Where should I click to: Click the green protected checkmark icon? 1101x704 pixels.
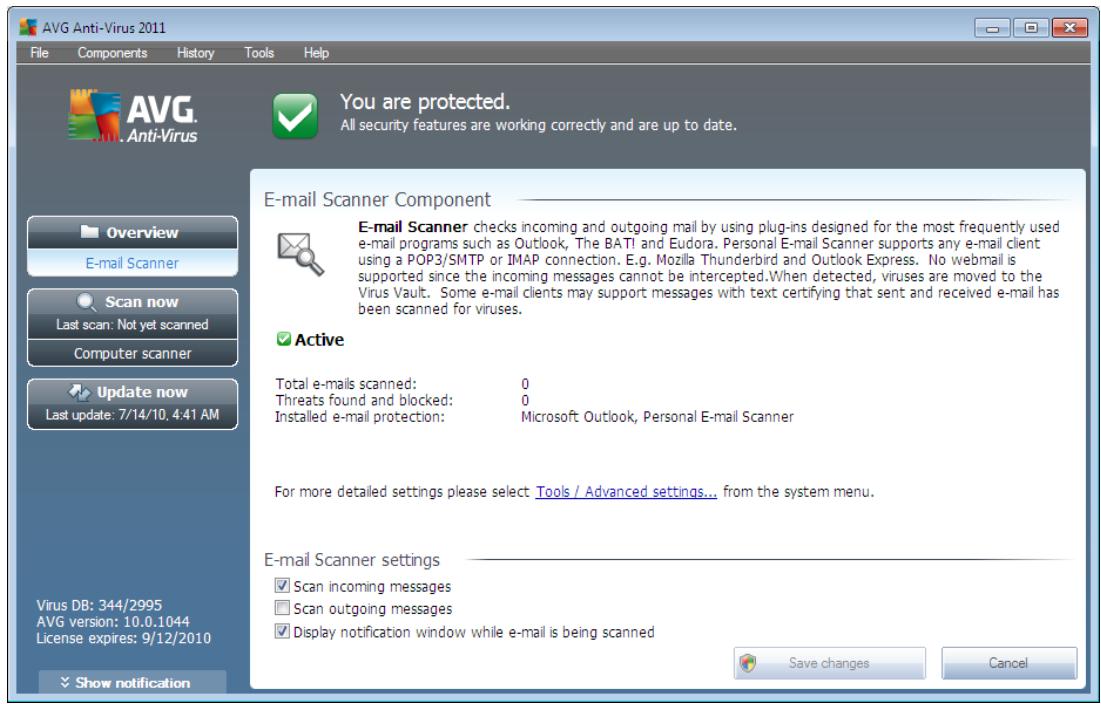295,116
